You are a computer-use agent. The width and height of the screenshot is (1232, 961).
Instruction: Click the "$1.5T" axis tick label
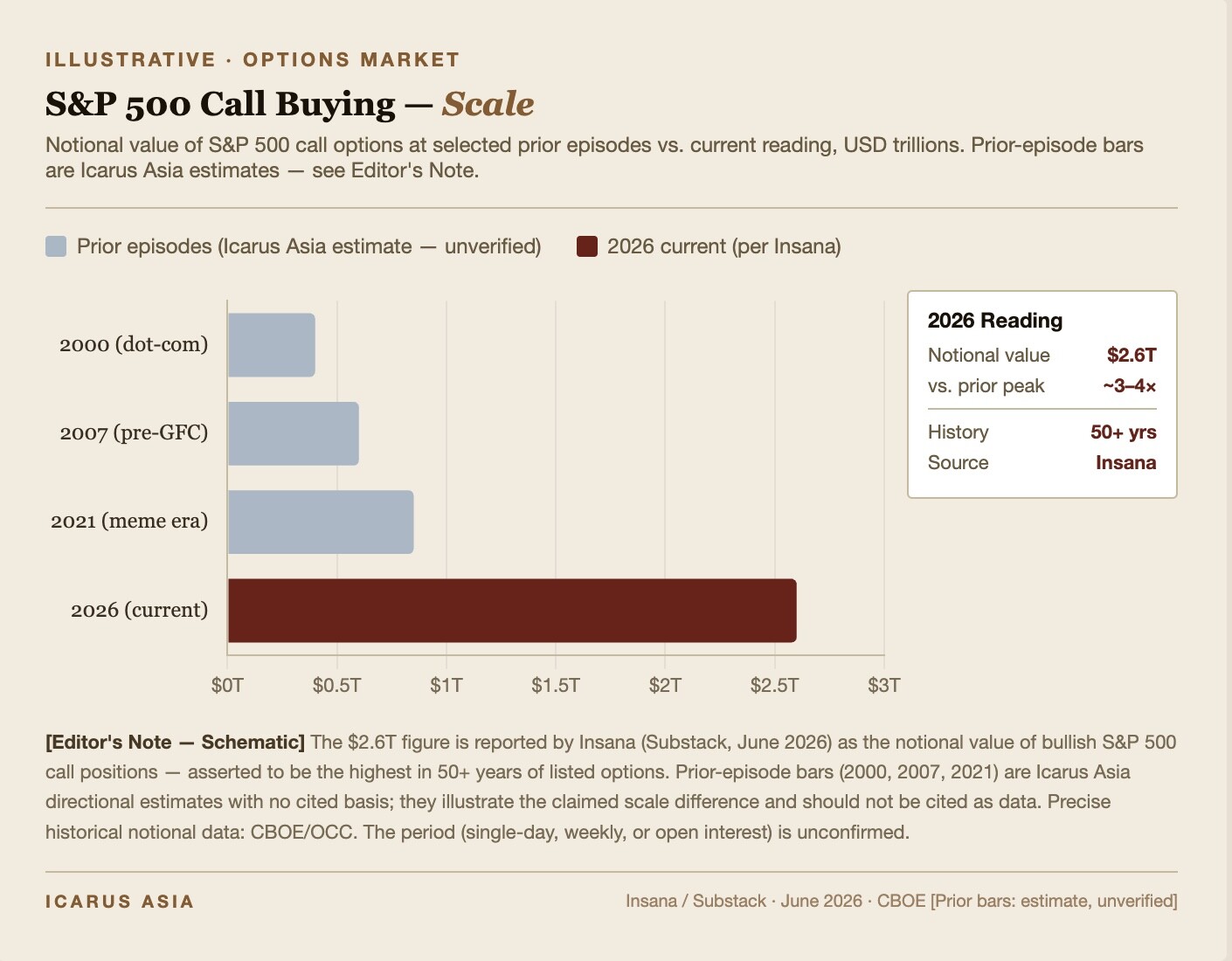(x=556, y=685)
